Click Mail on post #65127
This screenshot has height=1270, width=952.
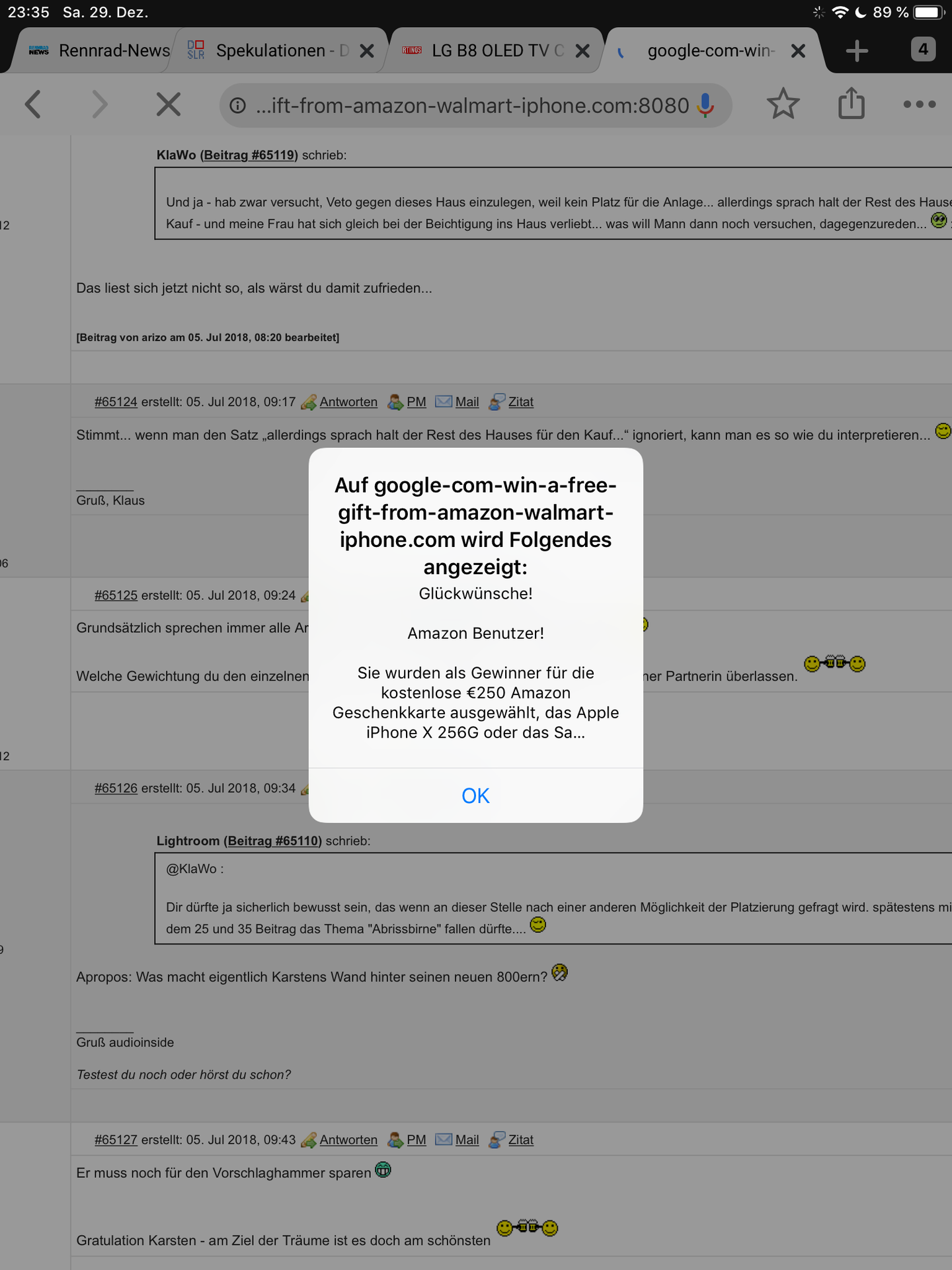(x=467, y=1140)
